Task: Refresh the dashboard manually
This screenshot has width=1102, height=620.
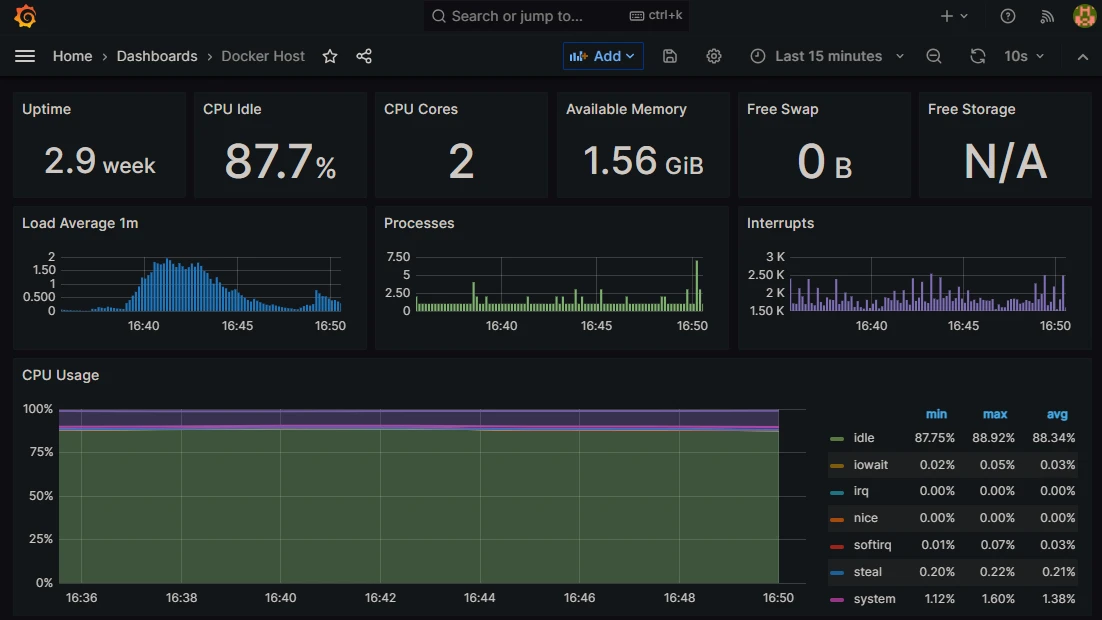Action: coord(977,56)
